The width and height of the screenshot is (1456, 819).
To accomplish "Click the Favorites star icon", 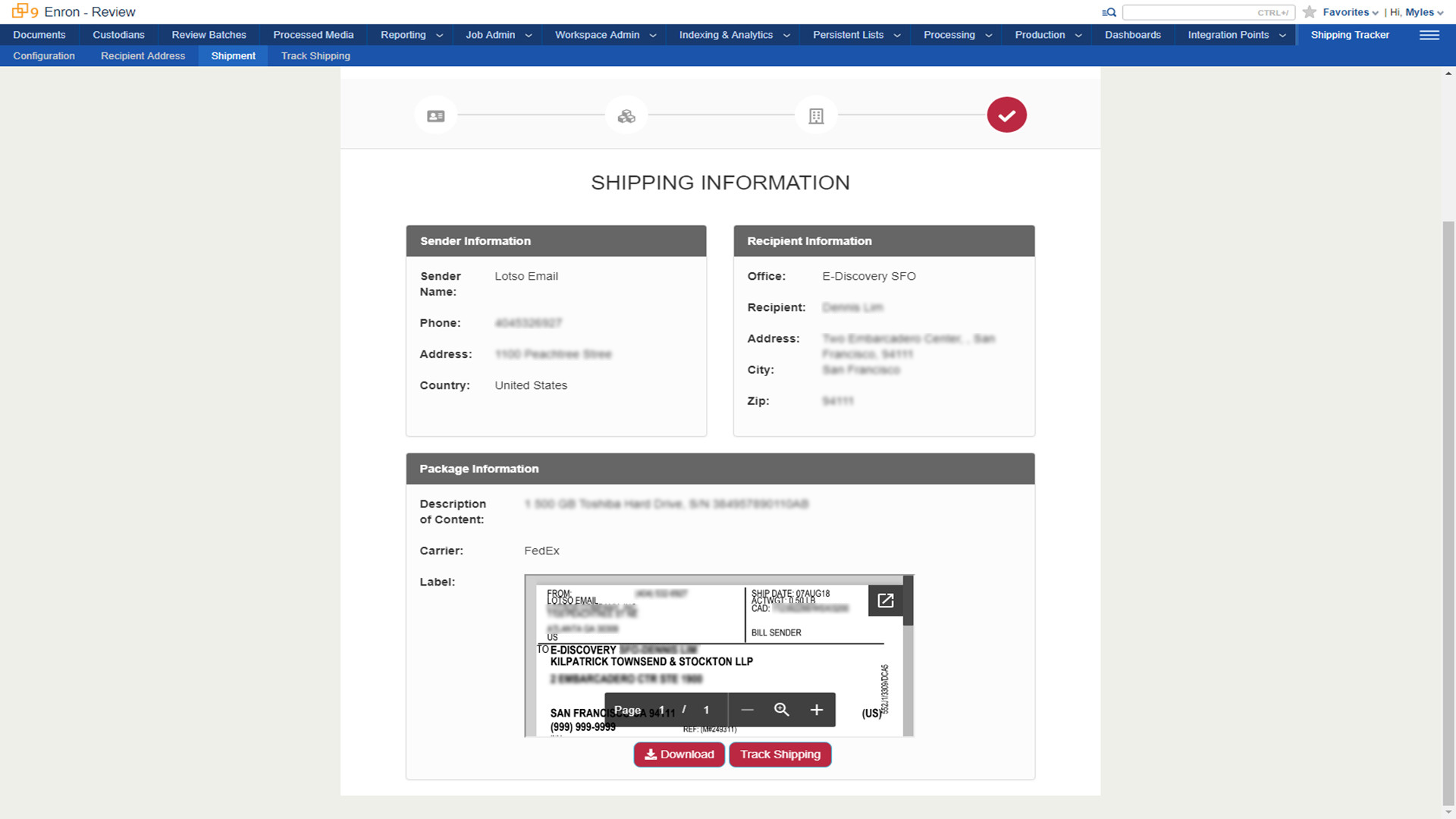I will (x=1310, y=12).
